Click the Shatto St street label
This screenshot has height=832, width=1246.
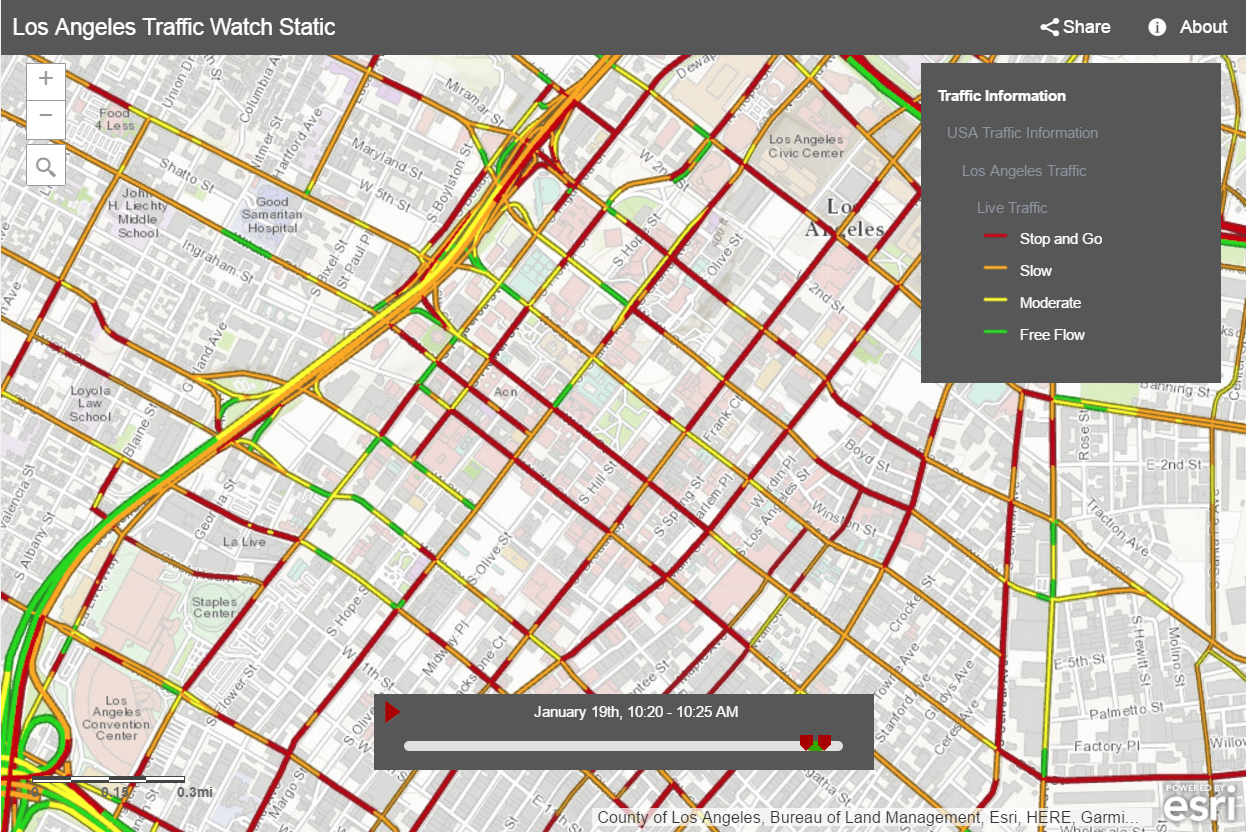point(186,174)
